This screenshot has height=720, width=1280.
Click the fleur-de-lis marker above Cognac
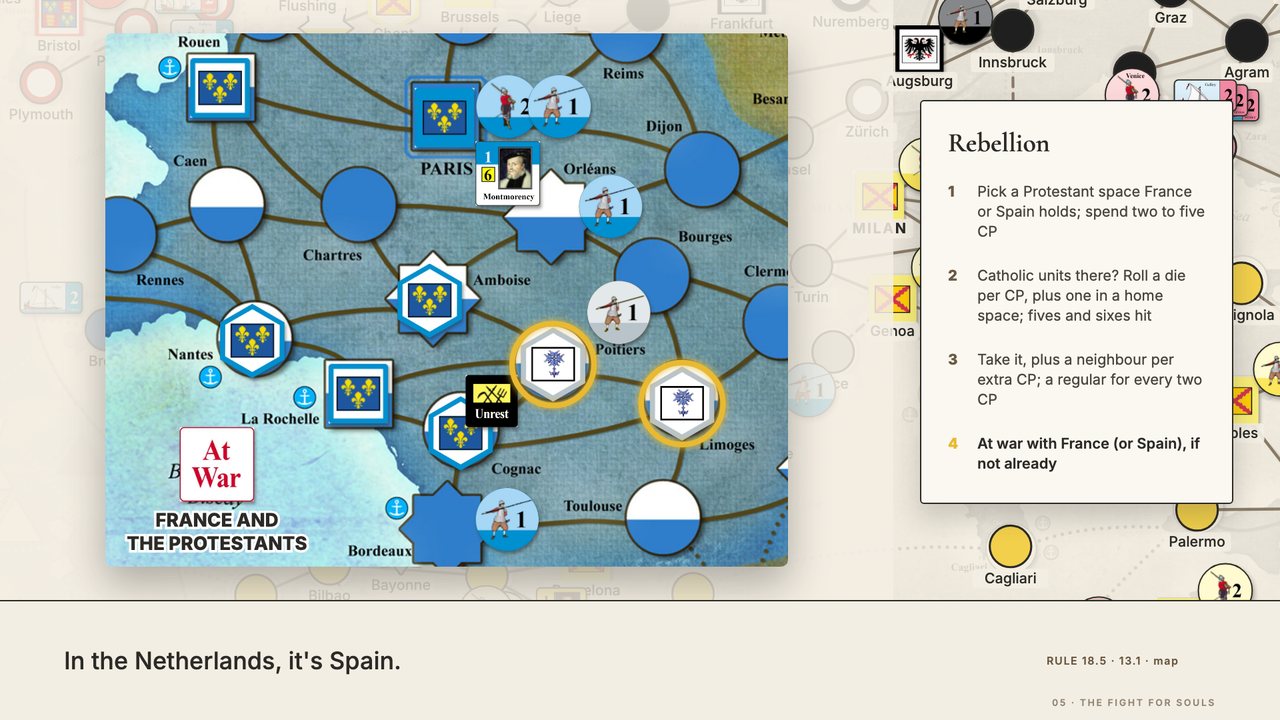tap(461, 432)
